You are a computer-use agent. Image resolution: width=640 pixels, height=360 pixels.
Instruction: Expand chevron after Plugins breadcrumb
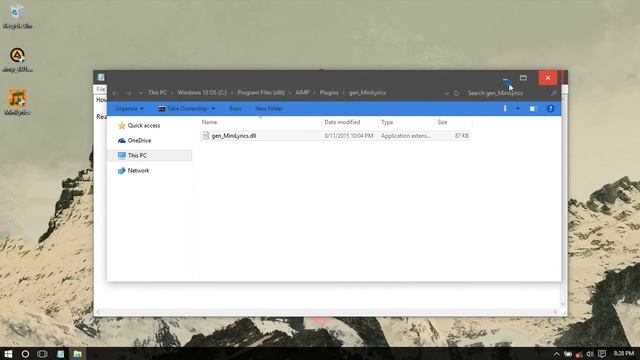click(x=344, y=93)
